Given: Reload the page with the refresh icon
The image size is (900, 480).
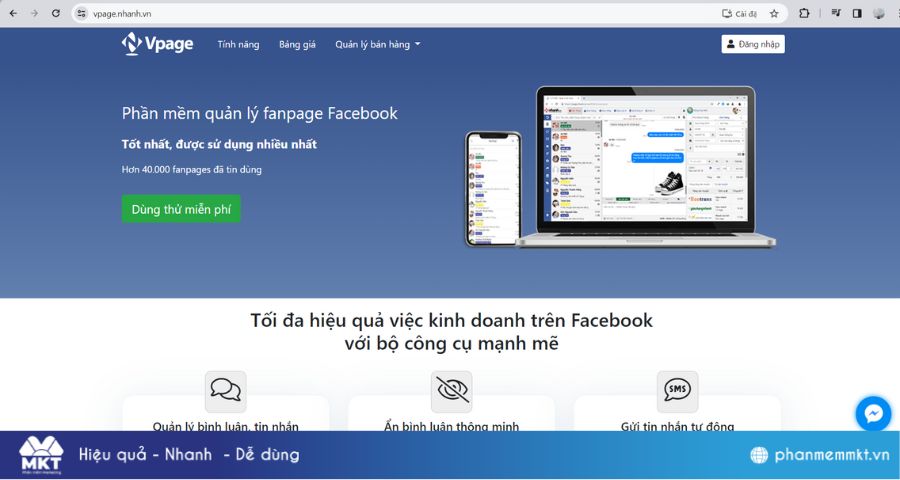Looking at the screenshot, I should click(x=56, y=13).
